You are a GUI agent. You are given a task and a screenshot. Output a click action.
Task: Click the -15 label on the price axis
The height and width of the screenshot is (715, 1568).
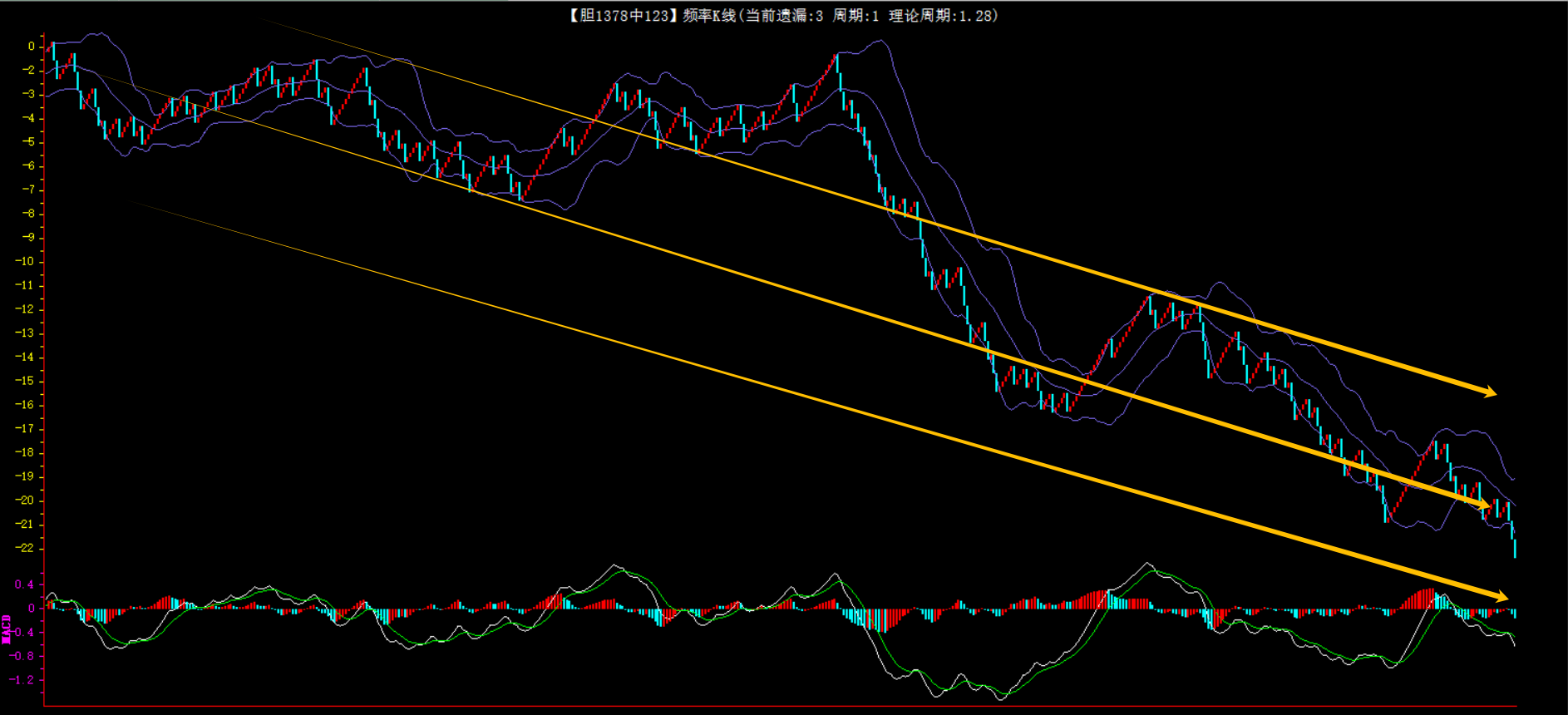coord(25,381)
